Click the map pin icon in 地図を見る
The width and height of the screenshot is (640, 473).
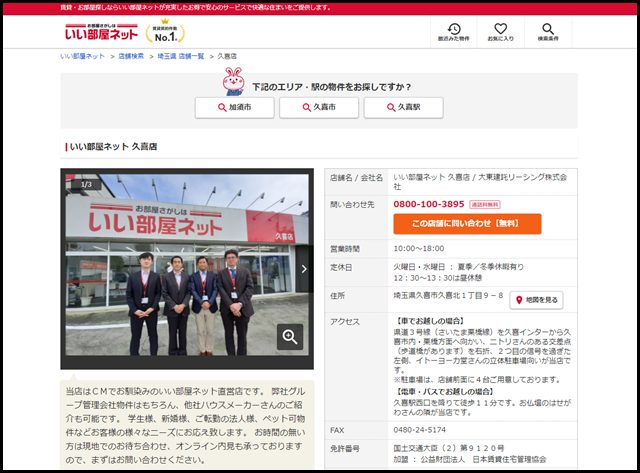pyautogui.click(x=519, y=300)
